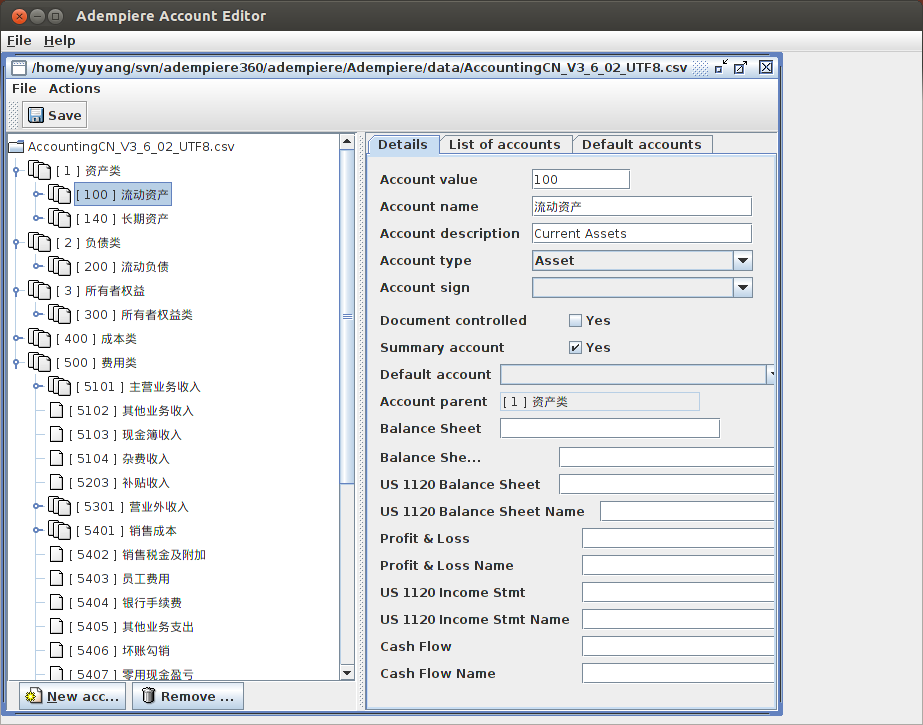923x725 pixels.
Task: Click the tree vertical scrollbar thumb
Action: point(347,317)
